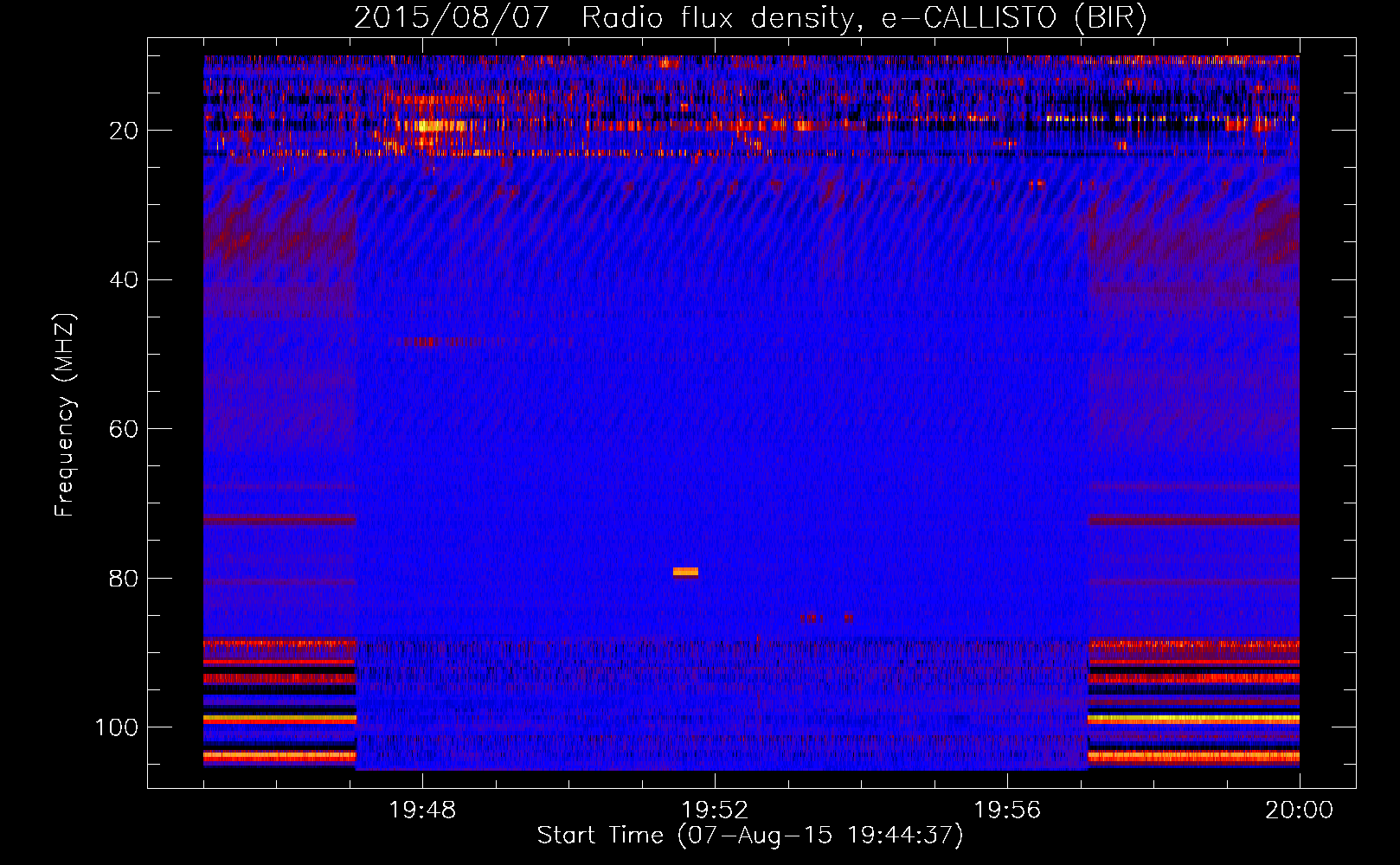The width and height of the screenshot is (1400, 865).
Task: Click the 80 MHz frequency tick label
Action: (x=124, y=578)
